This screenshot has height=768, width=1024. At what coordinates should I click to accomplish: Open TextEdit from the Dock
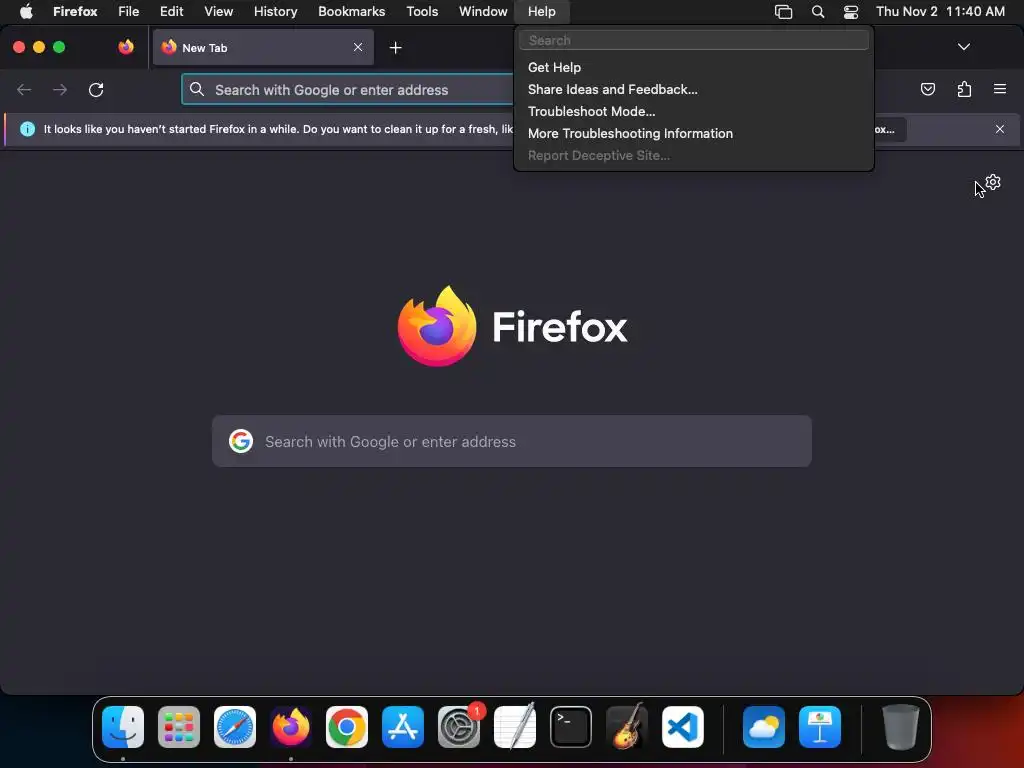(515, 727)
